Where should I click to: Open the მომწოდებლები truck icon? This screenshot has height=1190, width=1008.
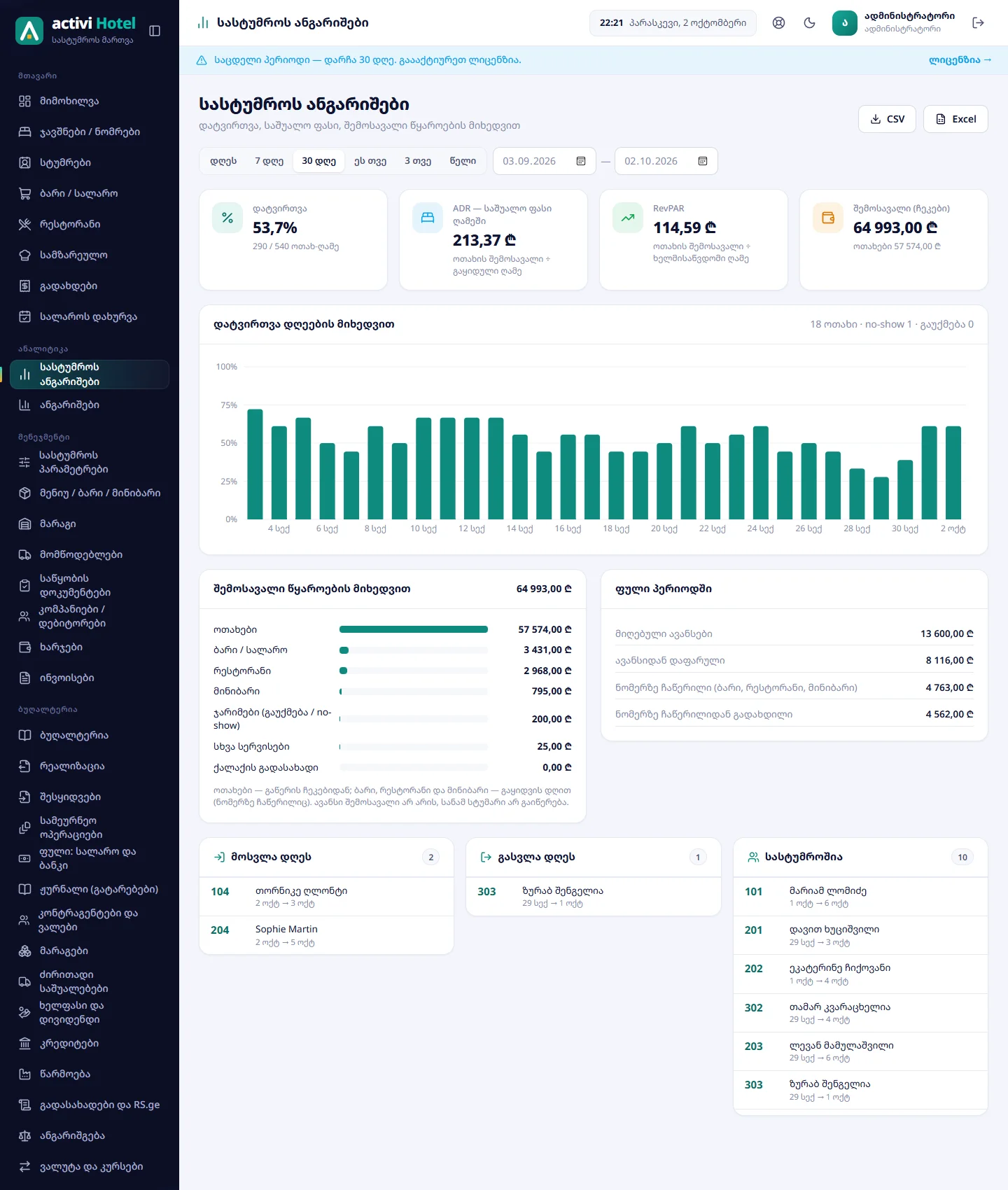click(x=24, y=554)
